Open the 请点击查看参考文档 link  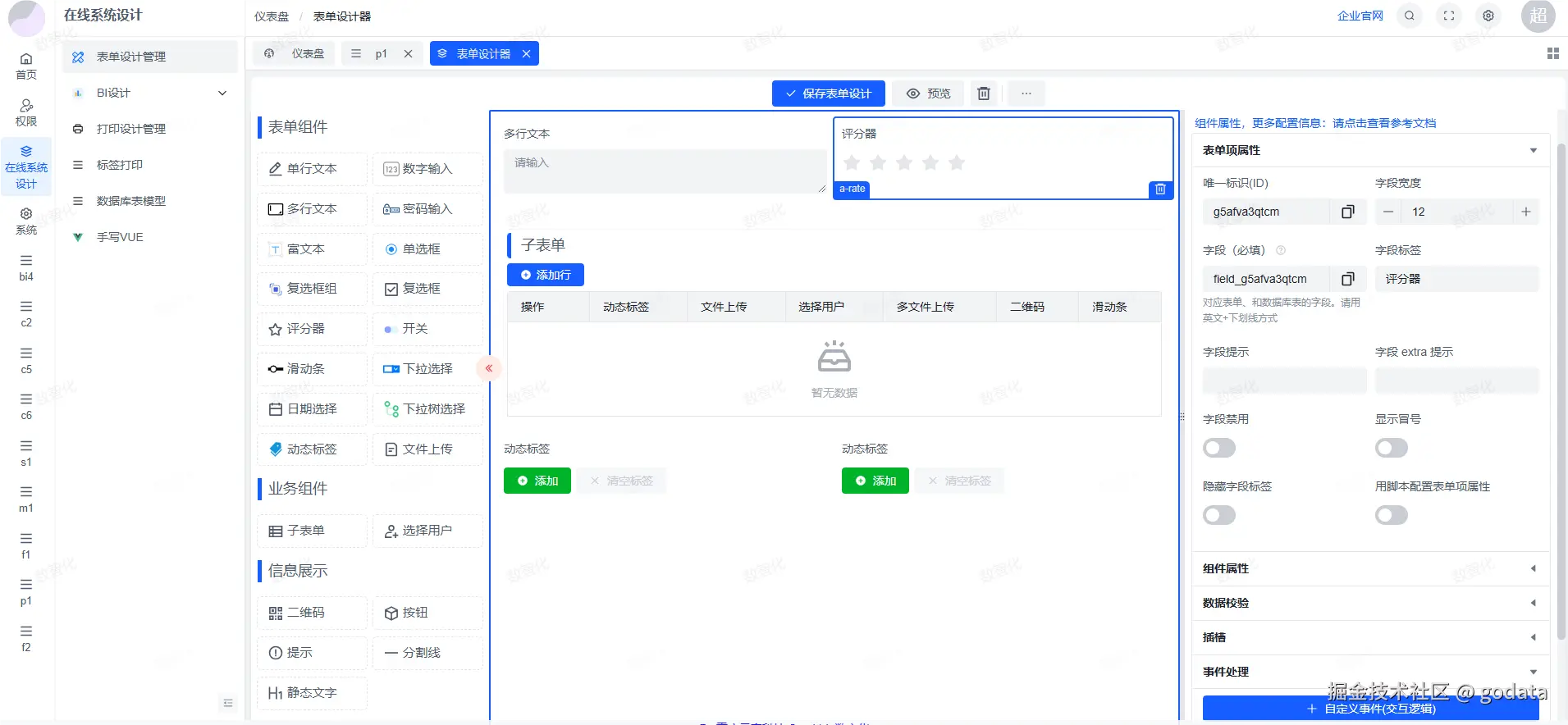pos(1384,123)
